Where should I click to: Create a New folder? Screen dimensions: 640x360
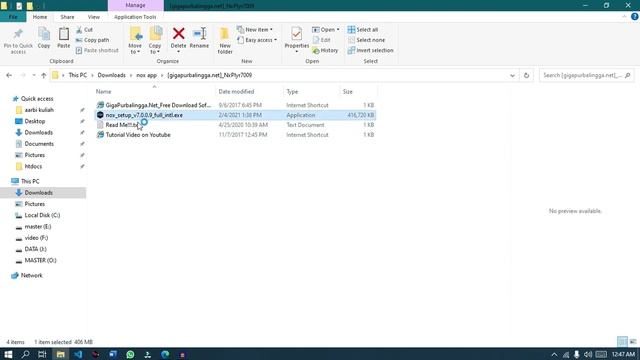click(x=225, y=40)
